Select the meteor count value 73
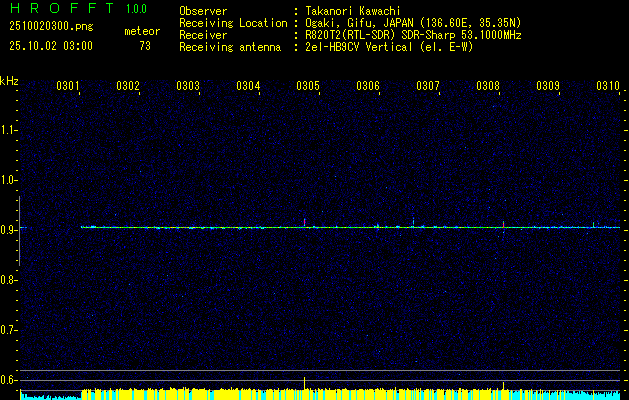 tap(145, 46)
